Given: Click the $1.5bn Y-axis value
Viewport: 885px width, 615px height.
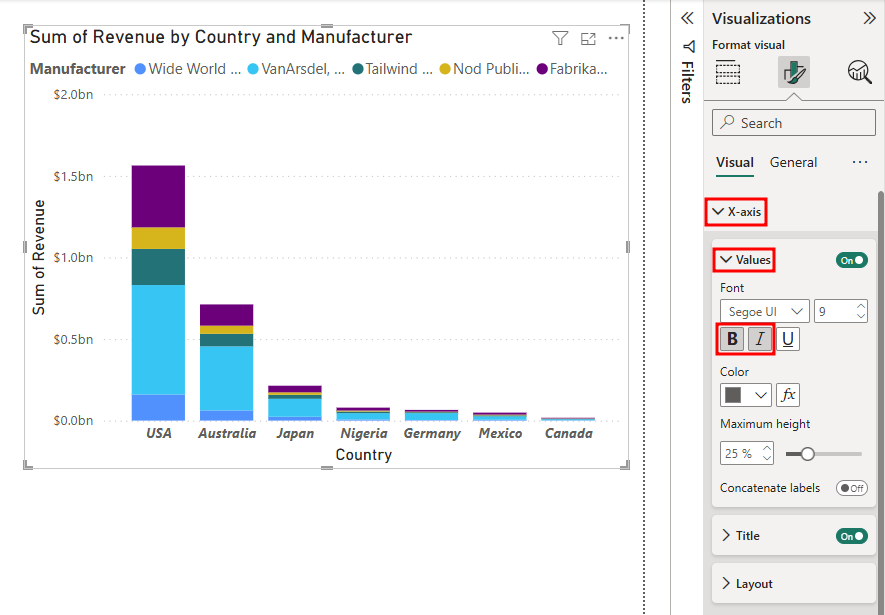Looking at the screenshot, I should 73,177.
